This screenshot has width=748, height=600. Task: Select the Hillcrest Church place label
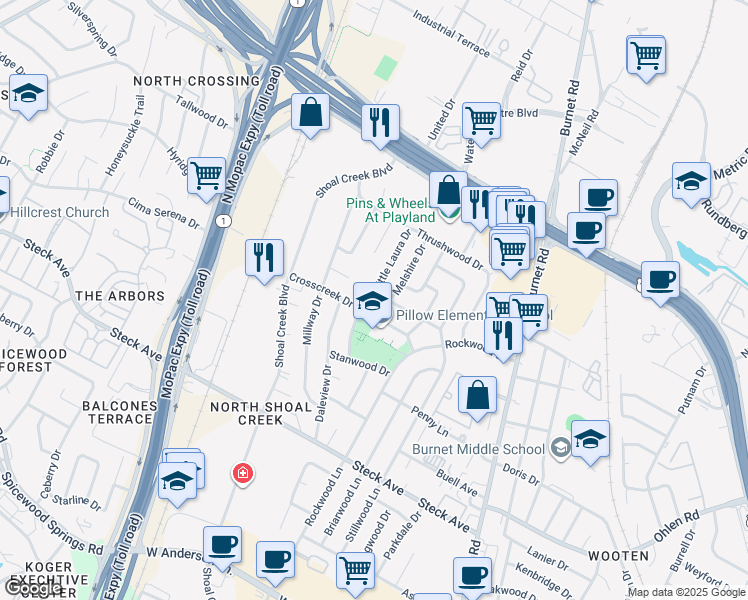coord(60,212)
